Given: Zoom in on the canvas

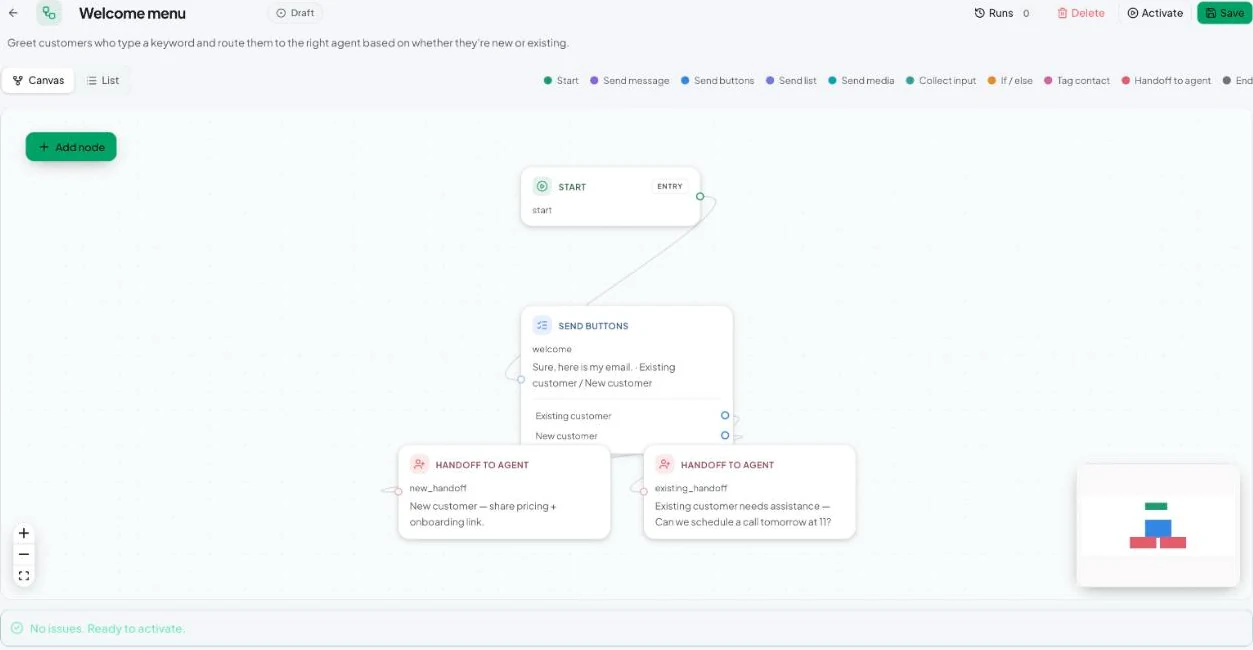Looking at the screenshot, I should 24,533.
